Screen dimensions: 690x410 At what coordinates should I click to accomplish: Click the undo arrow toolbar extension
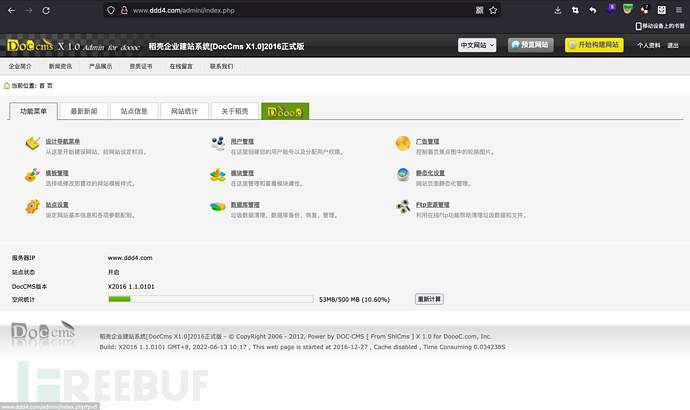(593, 10)
